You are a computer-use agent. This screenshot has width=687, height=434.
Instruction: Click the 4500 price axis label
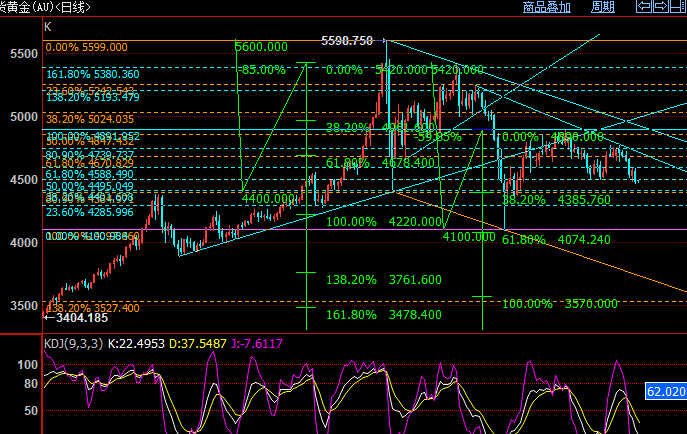point(24,180)
